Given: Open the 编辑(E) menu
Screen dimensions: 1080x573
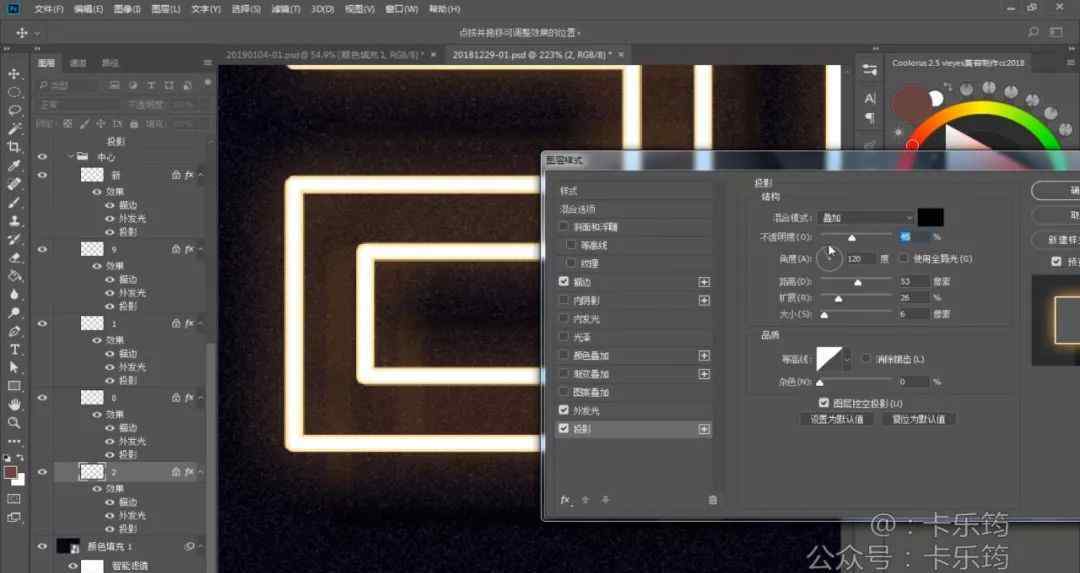Looking at the screenshot, I should pos(88,9).
